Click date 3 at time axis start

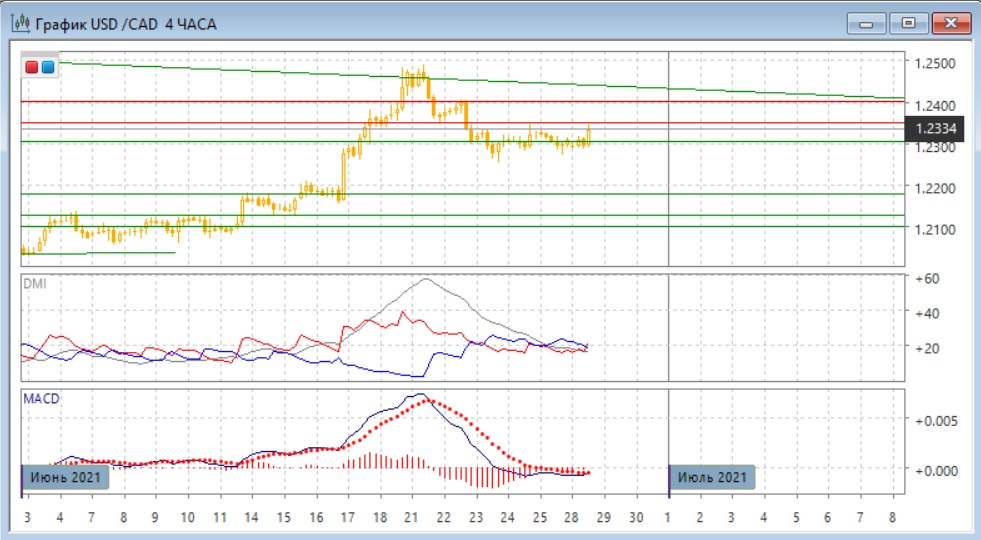click(x=27, y=517)
